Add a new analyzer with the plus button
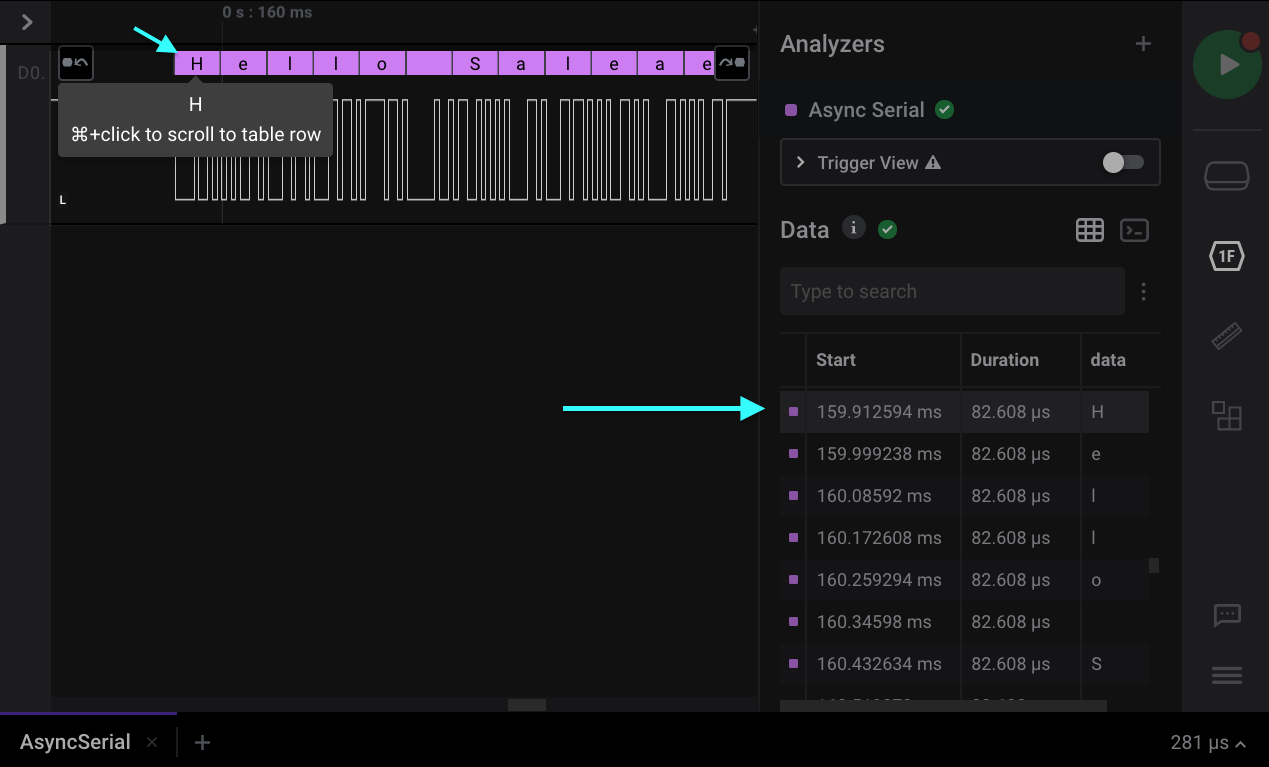Image resolution: width=1269 pixels, height=767 pixels. pyautogui.click(x=1142, y=43)
